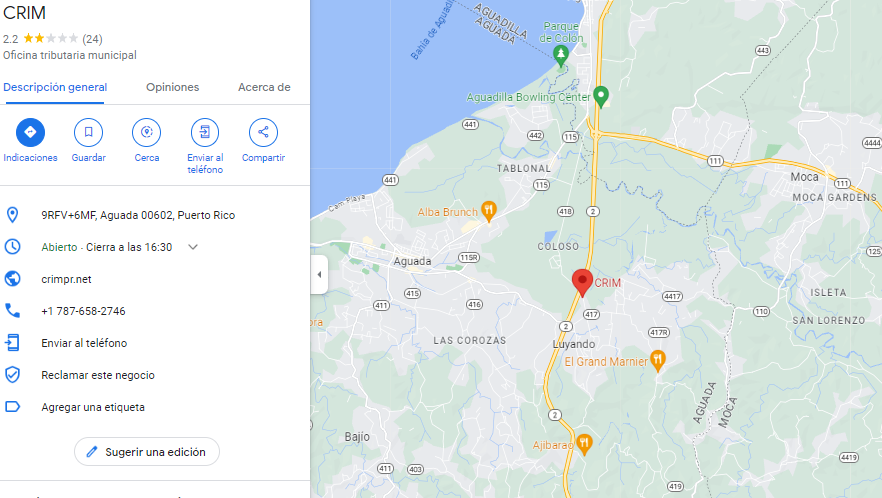Open the Alba Brunch restaurant marker
The height and width of the screenshot is (498, 882).
(489, 212)
